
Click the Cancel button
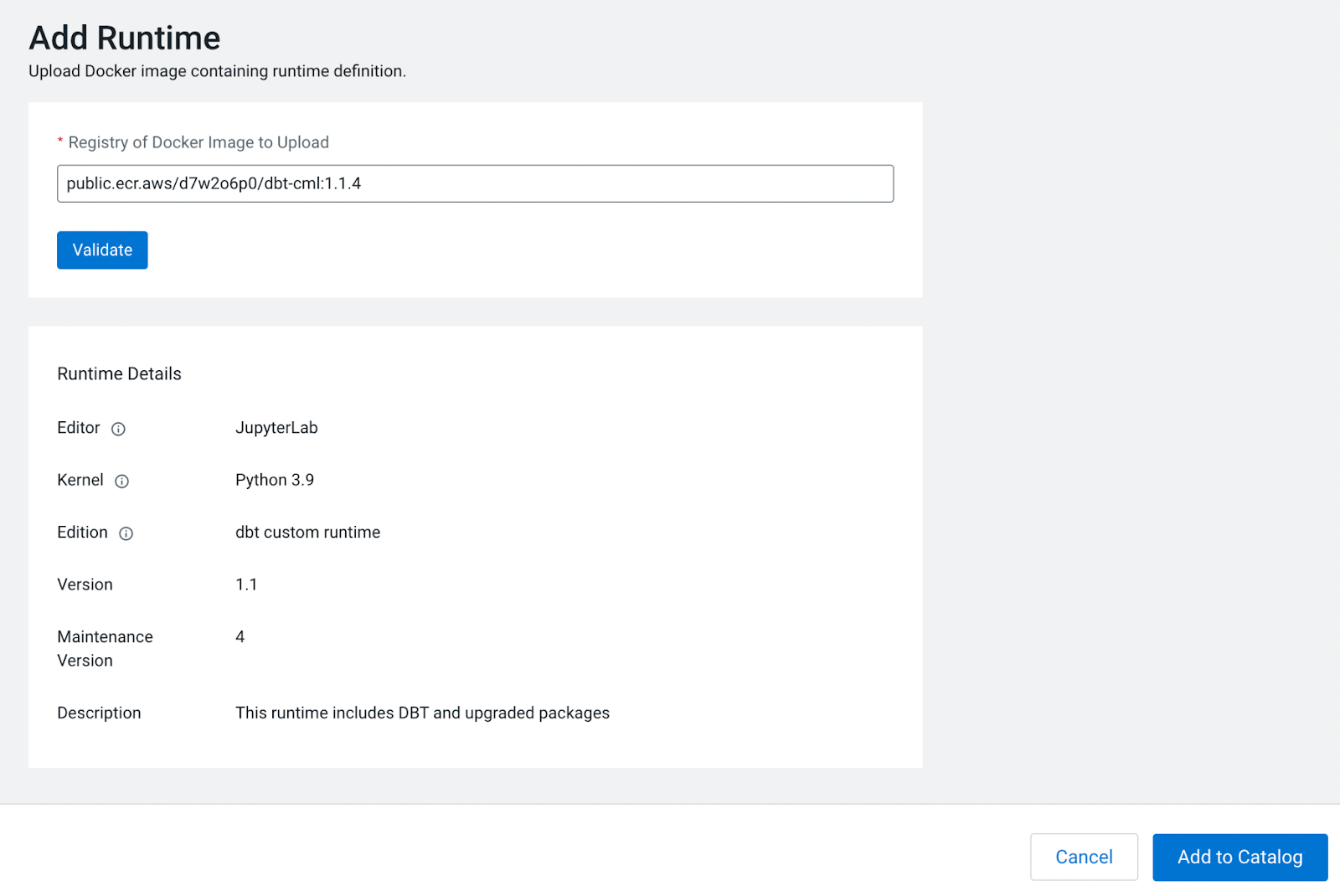point(1084,857)
